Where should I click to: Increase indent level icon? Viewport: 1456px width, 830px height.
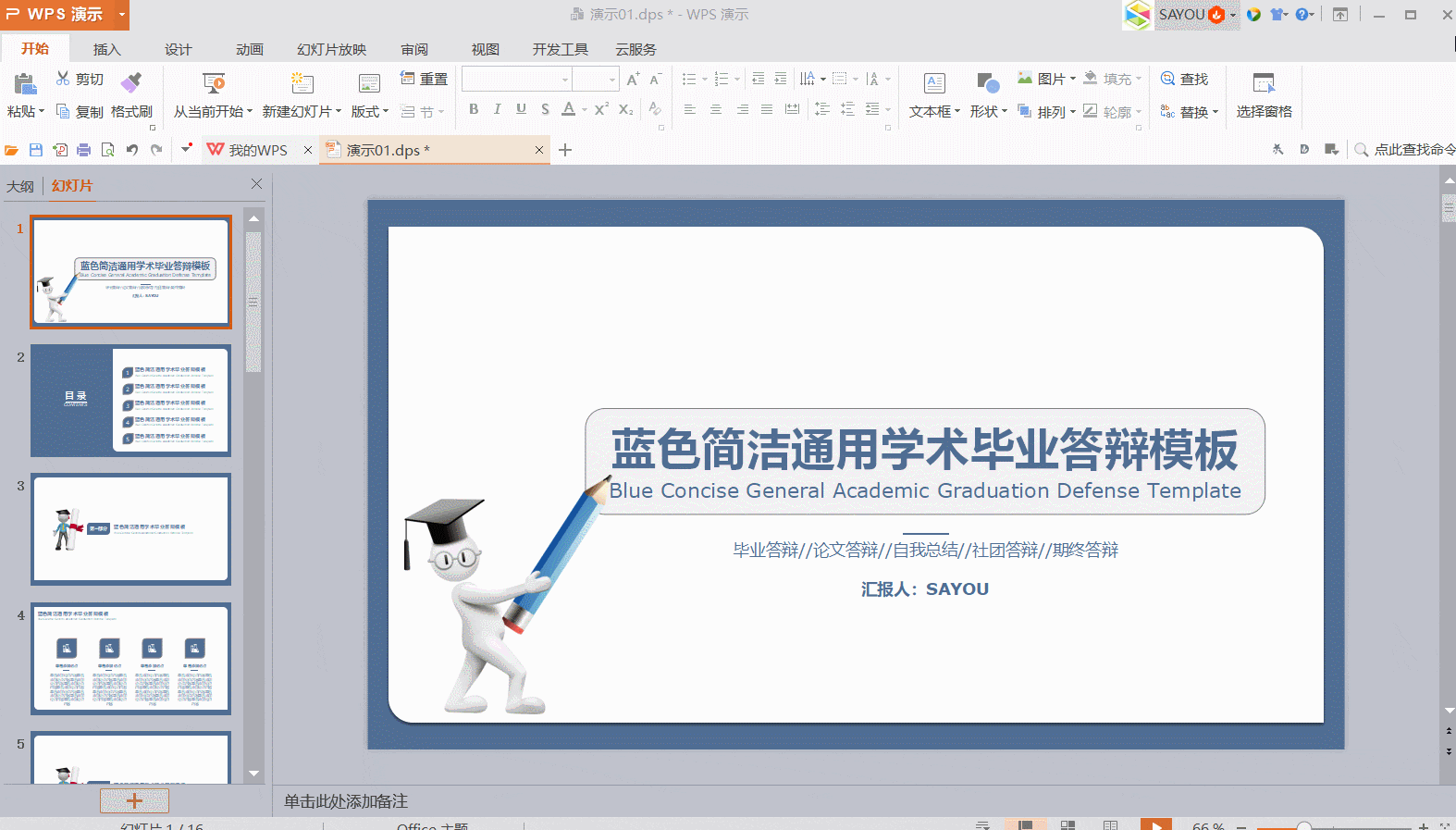[781, 79]
